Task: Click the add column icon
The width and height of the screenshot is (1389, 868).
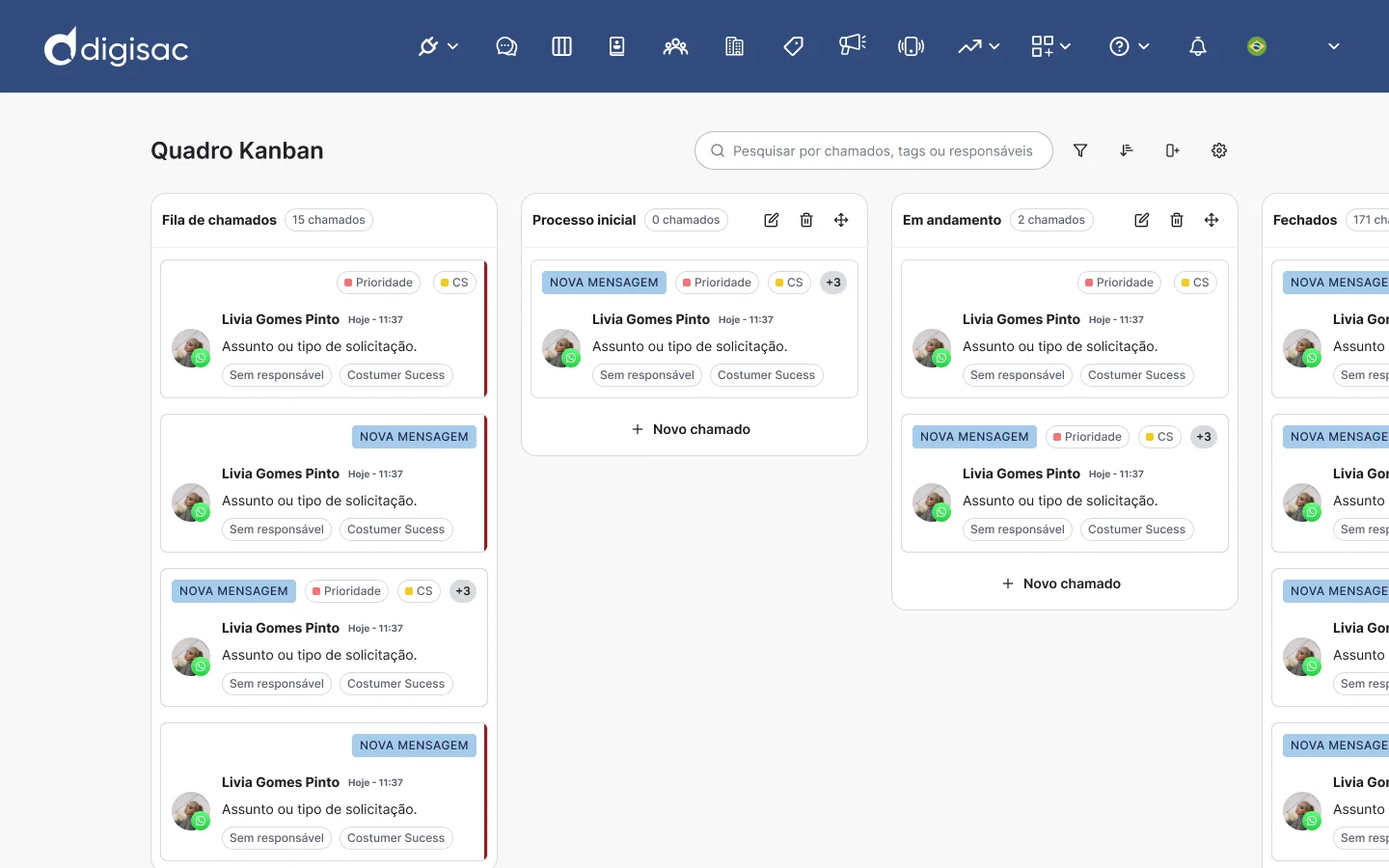Action: (x=1173, y=150)
